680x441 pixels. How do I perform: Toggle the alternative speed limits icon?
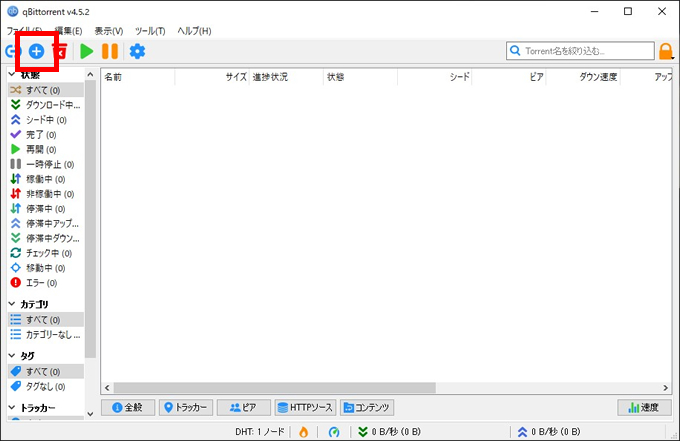(334, 431)
